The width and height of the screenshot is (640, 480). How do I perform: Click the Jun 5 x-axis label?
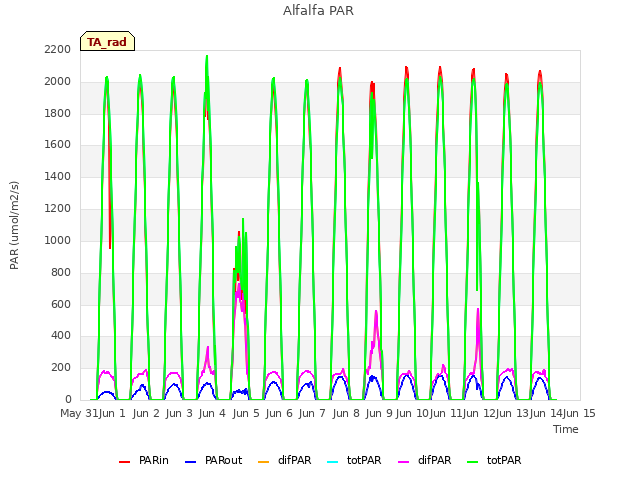246,413
